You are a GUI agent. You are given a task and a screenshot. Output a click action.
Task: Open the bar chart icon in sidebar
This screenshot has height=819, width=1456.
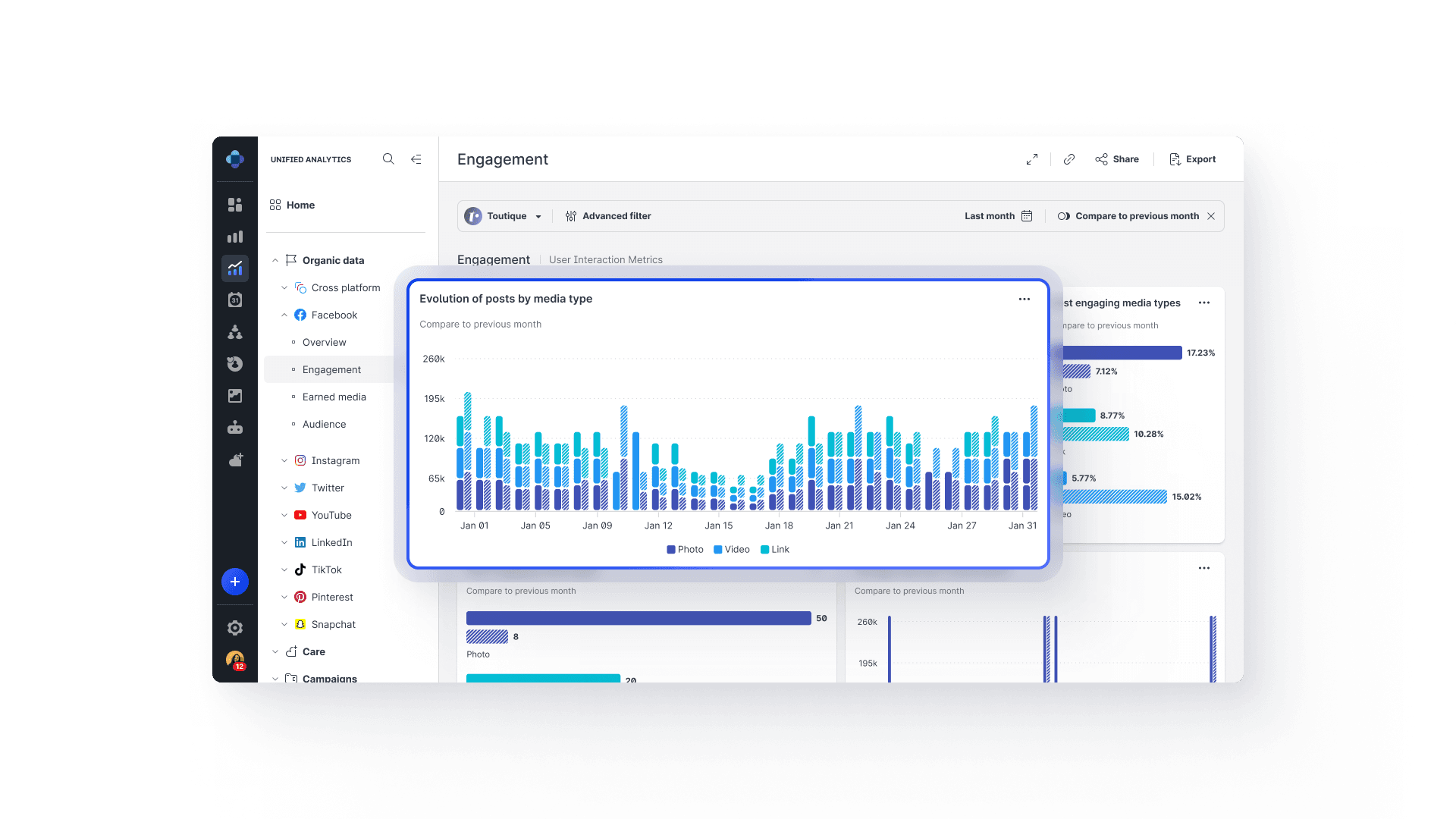pos(235,237)
